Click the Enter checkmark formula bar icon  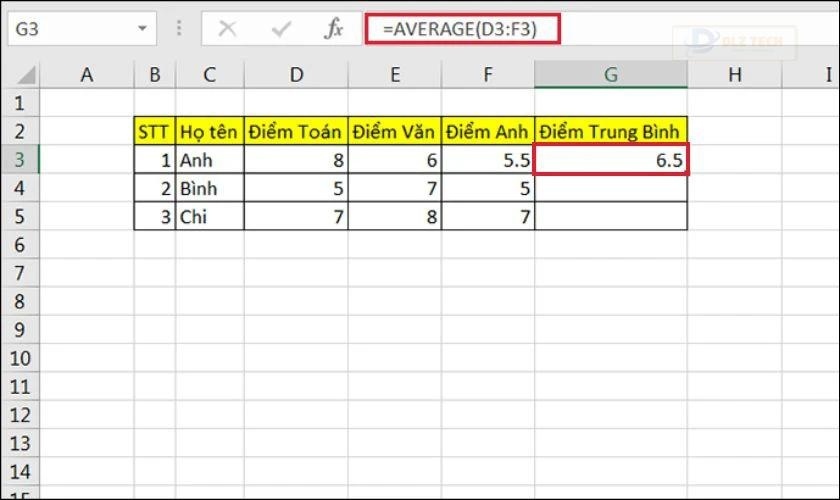tap(281, 29)
